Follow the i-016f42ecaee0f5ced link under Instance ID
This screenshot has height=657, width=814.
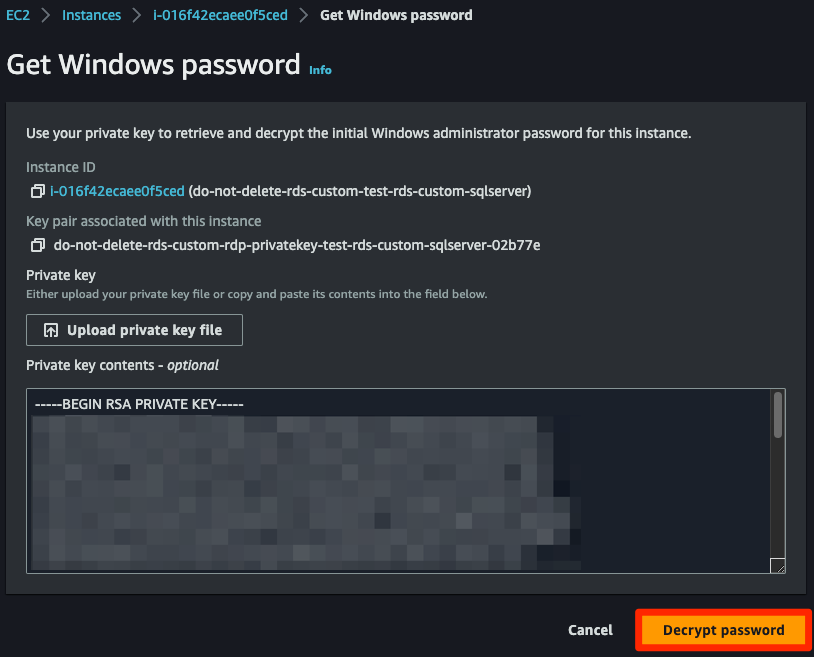tap(117, 191)
